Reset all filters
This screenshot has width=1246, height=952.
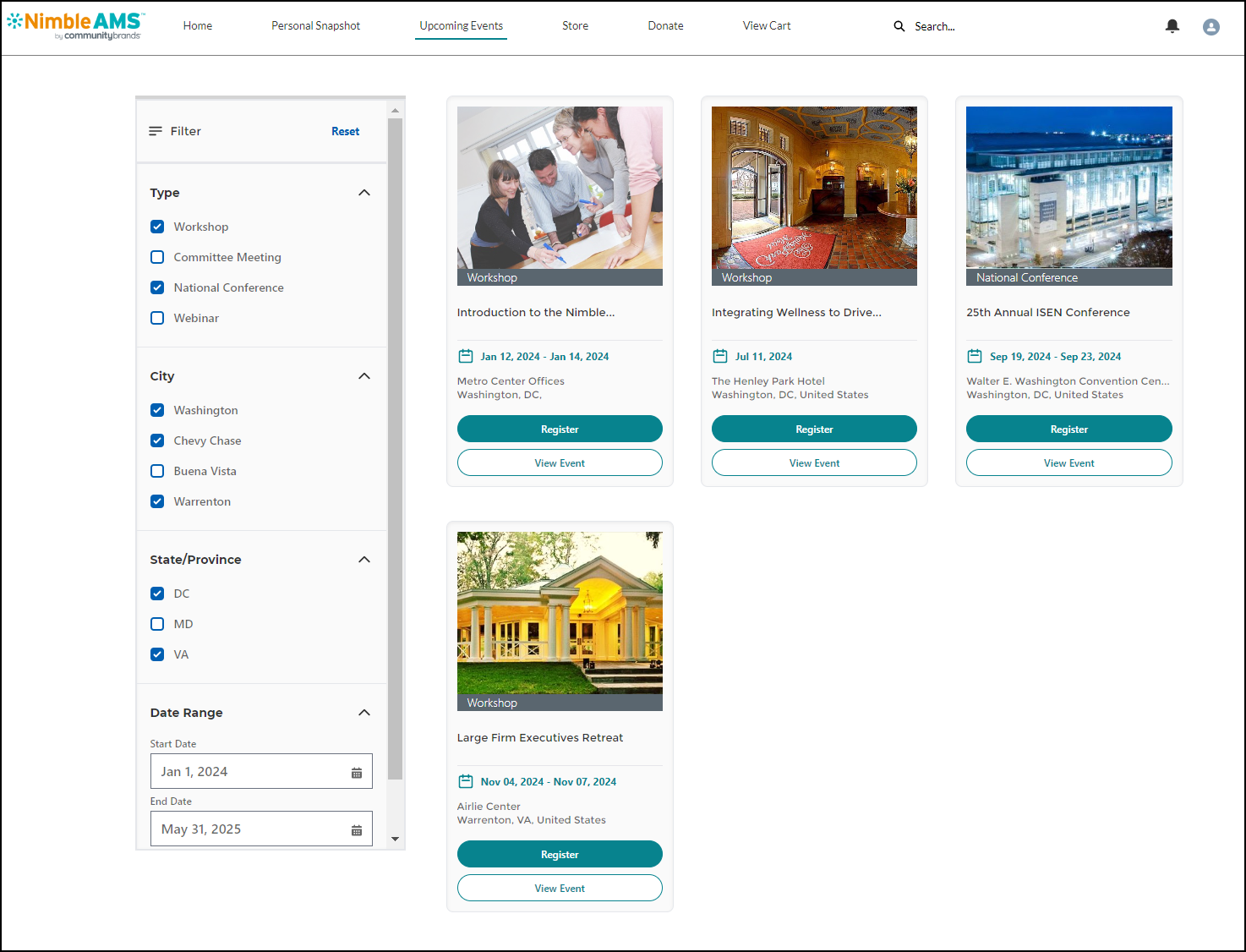point(345,131)
